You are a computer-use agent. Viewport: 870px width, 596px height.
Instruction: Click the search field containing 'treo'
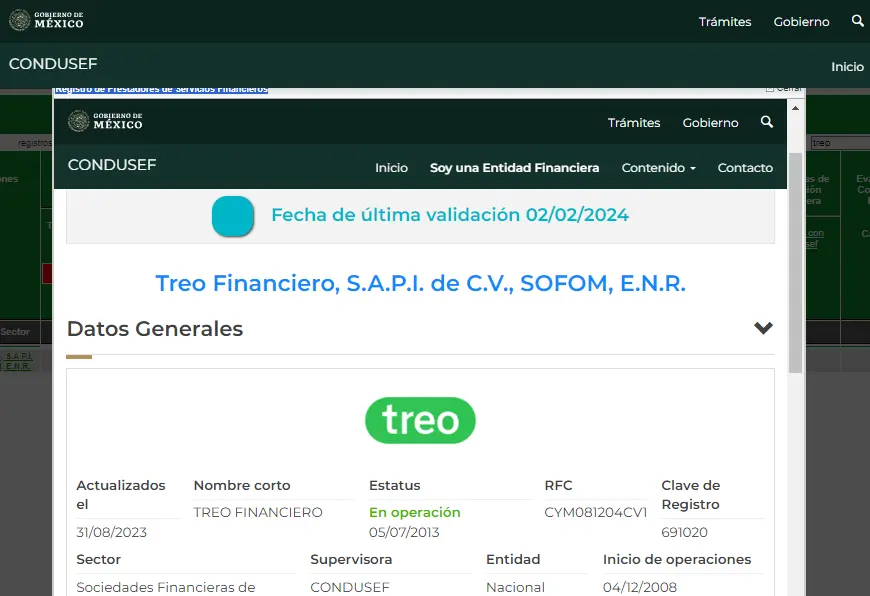tap(838, 143)
